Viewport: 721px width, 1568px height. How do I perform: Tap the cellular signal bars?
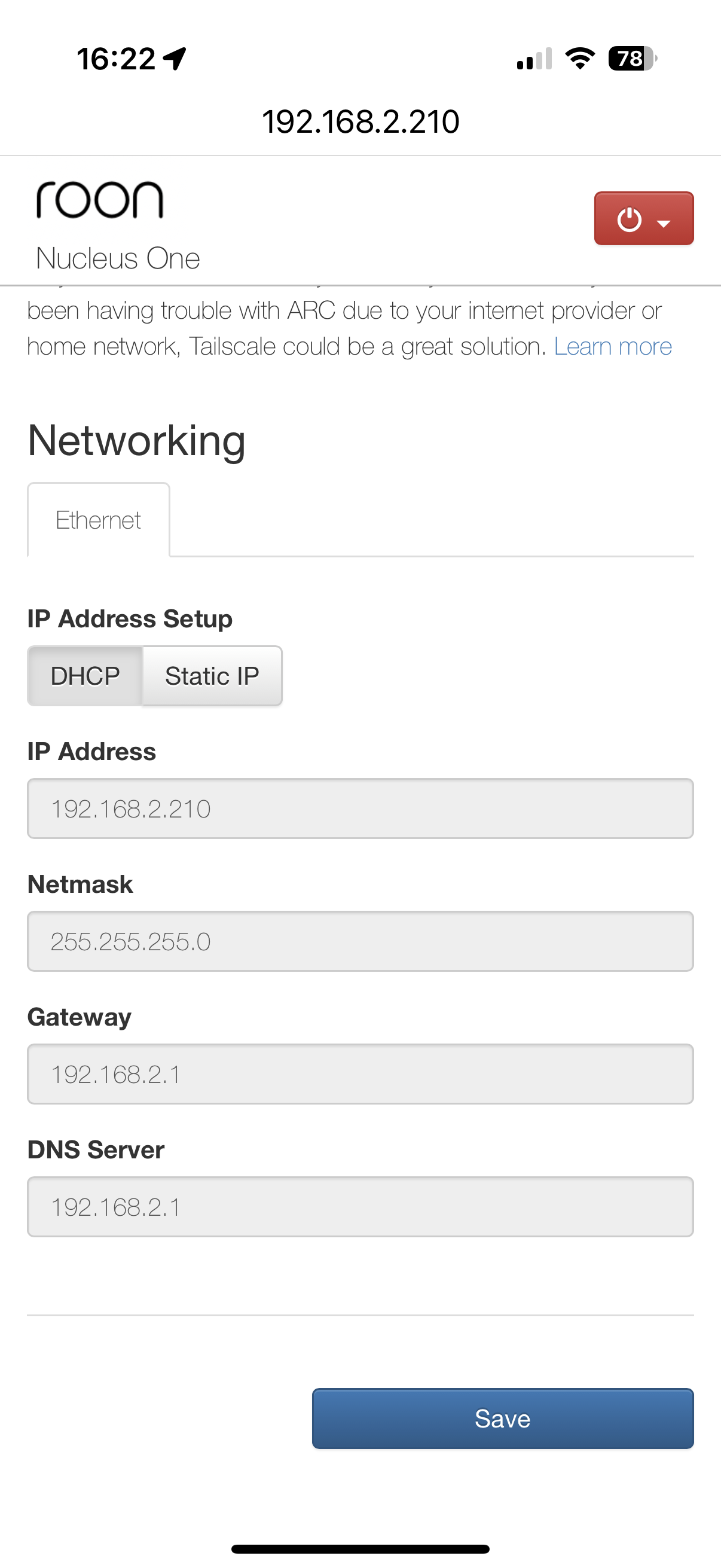tap(534, 59)
